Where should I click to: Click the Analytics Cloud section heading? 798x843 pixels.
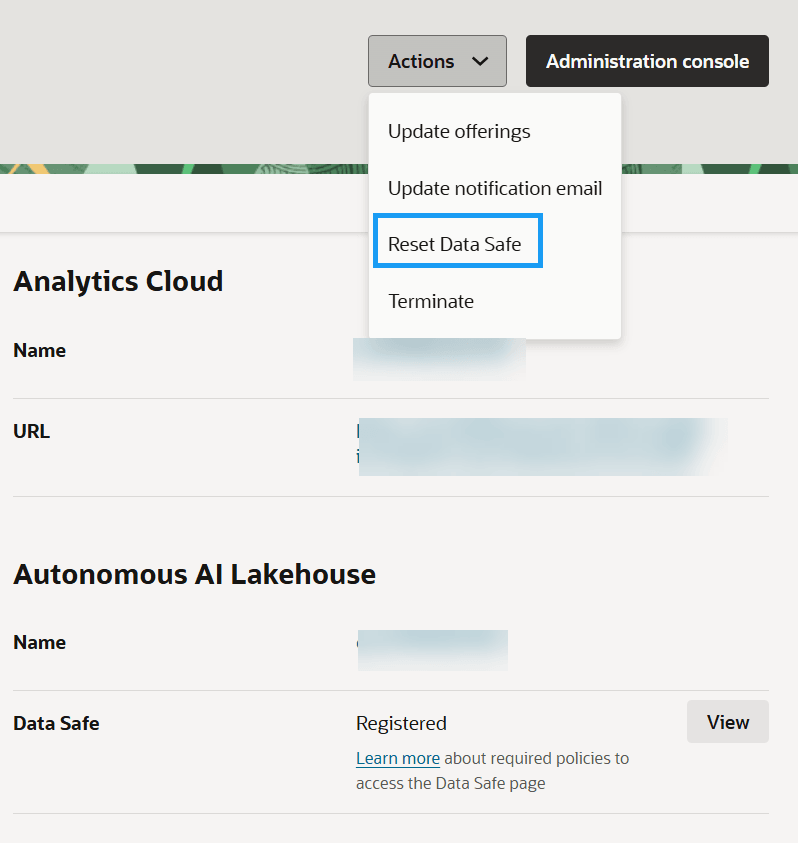click(118, 281)
